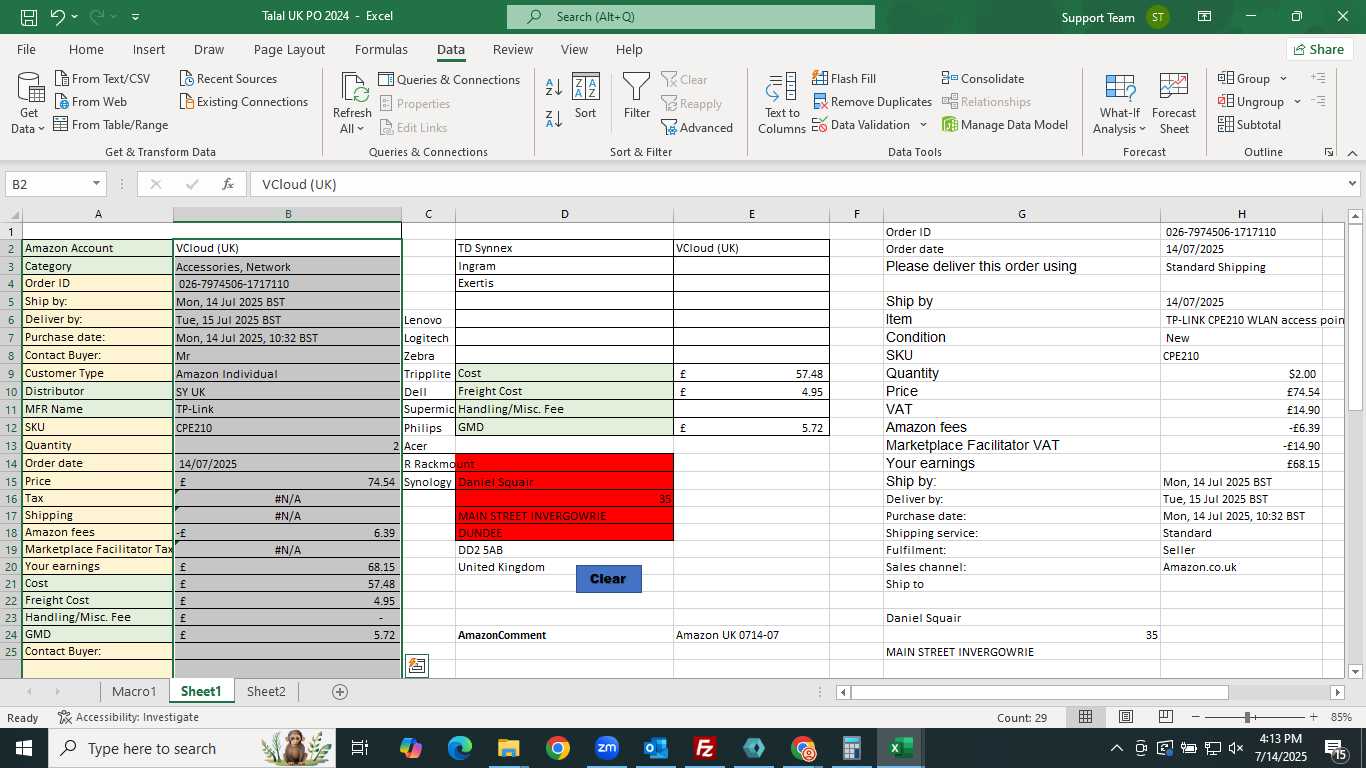Switch to the Sheet2 tab
Image resolution: width=1366 pixels, height=768 pixels.
pos(266,691)
